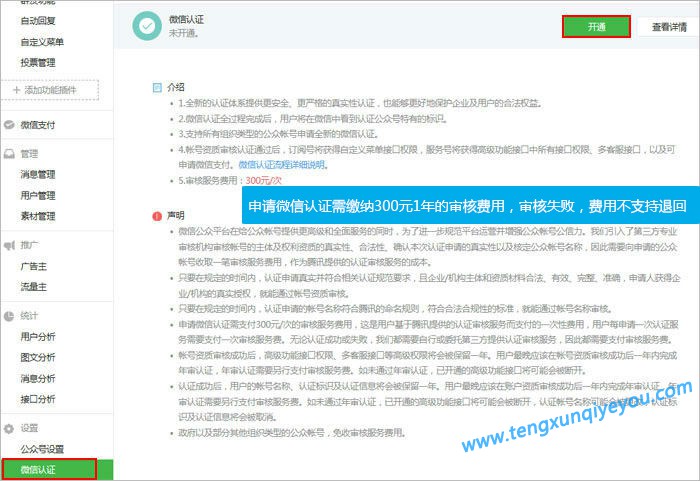Click the 管理 section heading

pos(29,154)
